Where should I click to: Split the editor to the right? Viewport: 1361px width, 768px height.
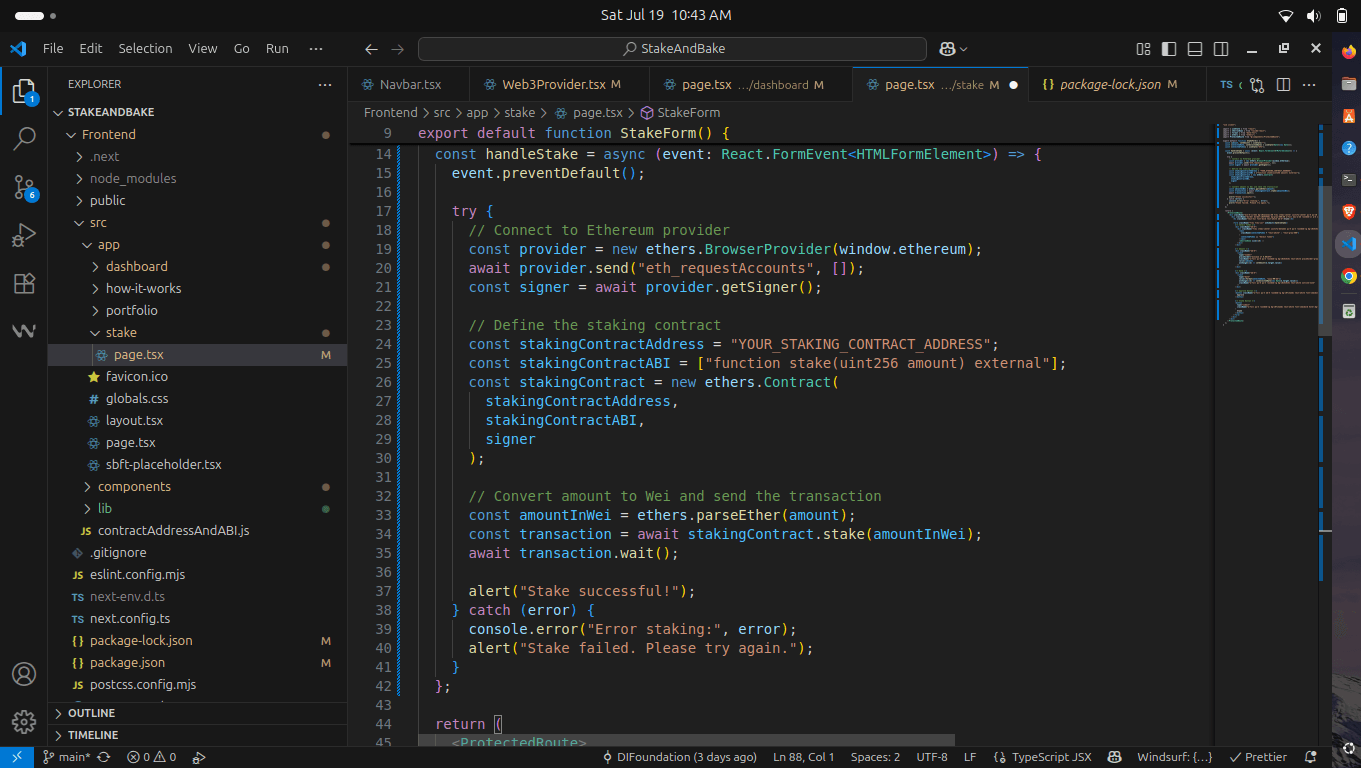coord(1283,85)
